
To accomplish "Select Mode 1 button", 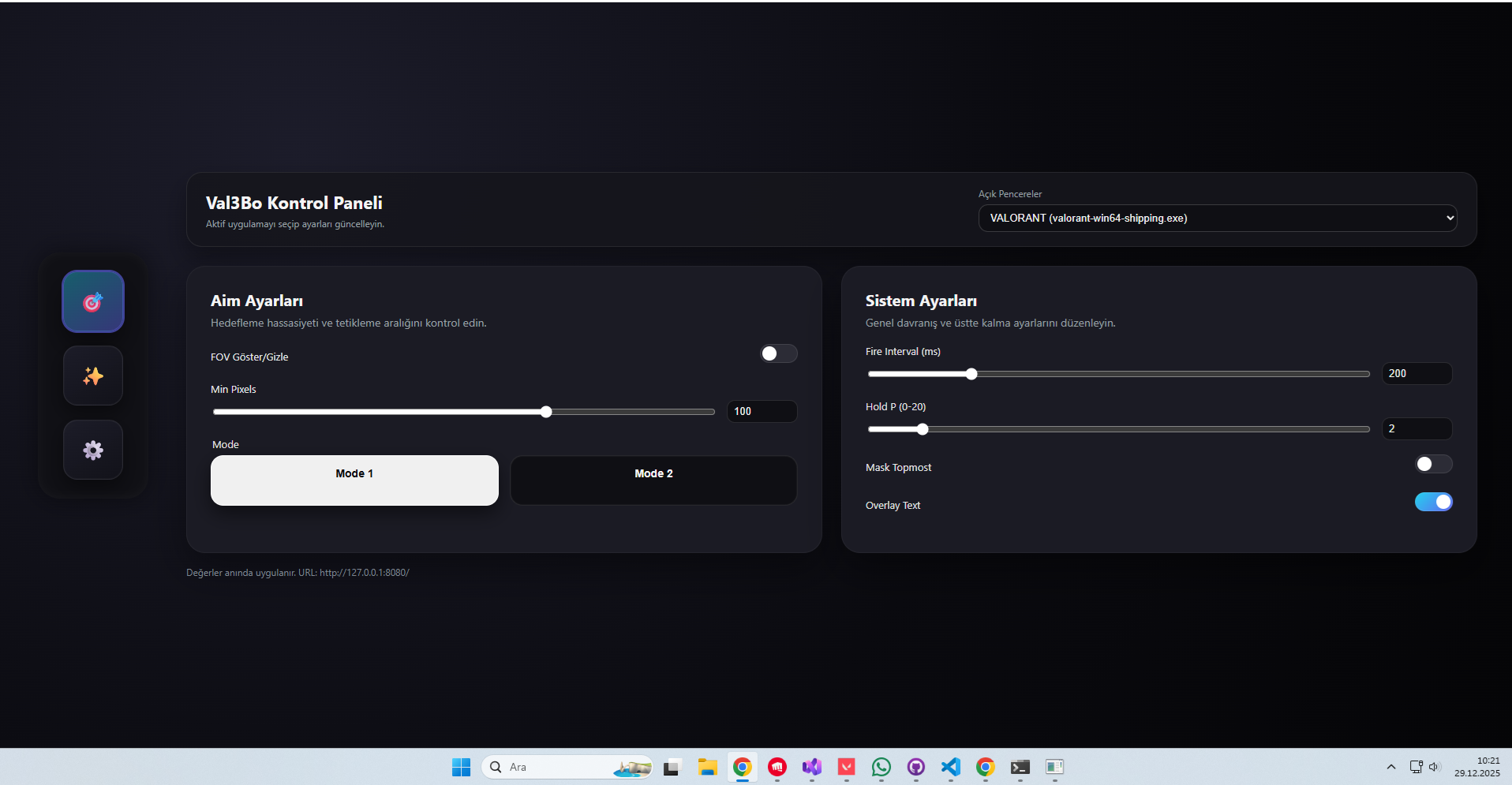I will coord(354,480).
